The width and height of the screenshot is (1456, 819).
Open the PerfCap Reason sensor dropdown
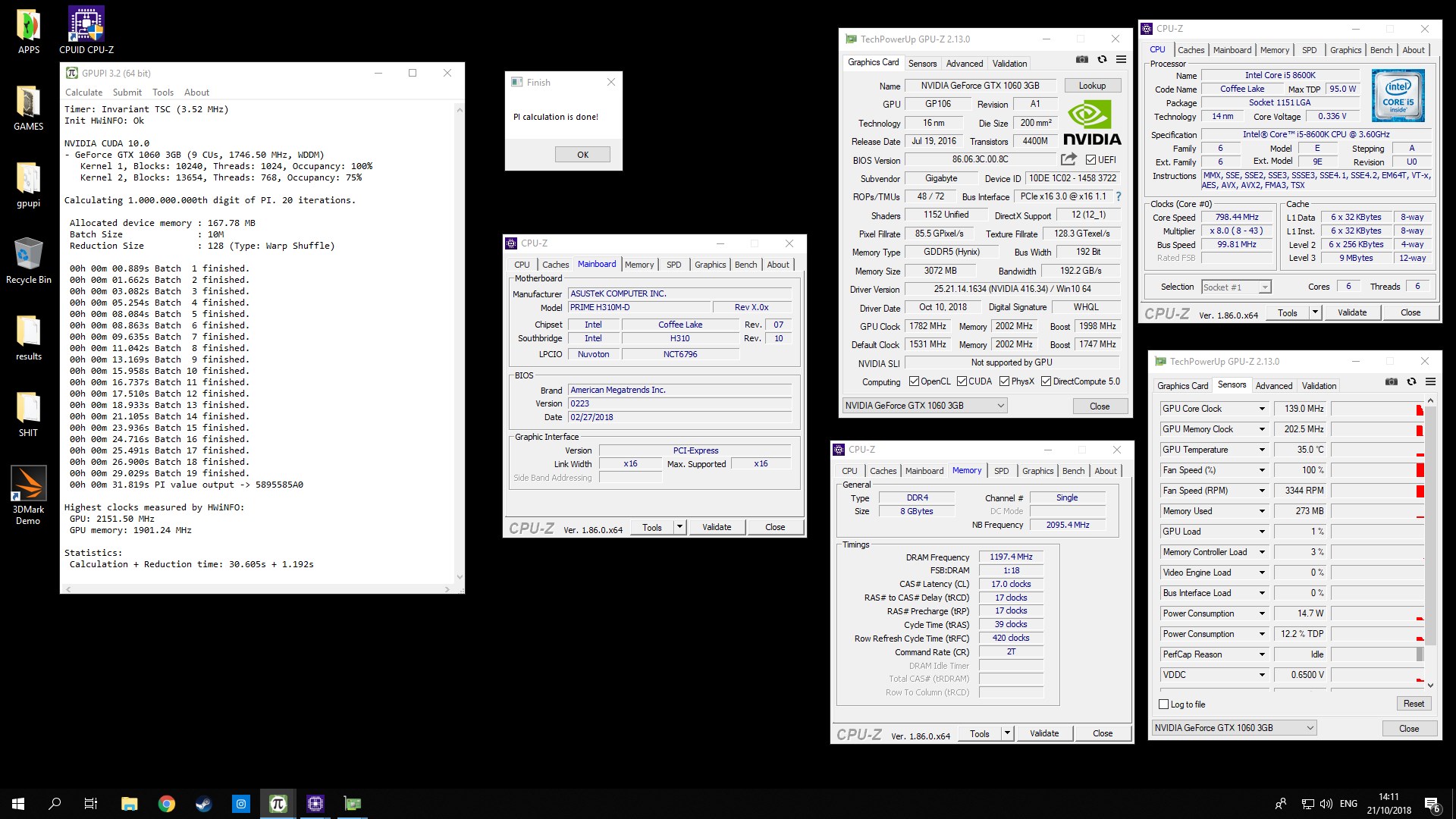pos(1262,654)
